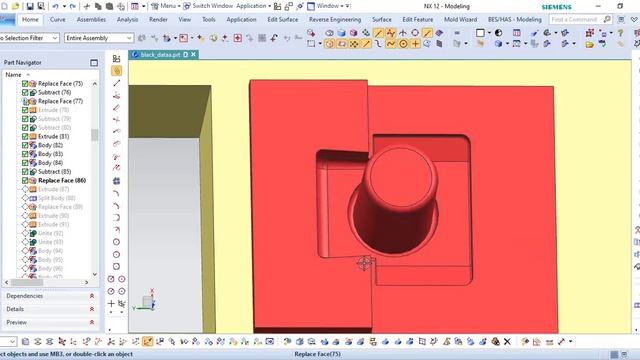The height and width of the screenshot is (360, 640).
Task: Click the Redo arrow icon
Action: point(73,7)
